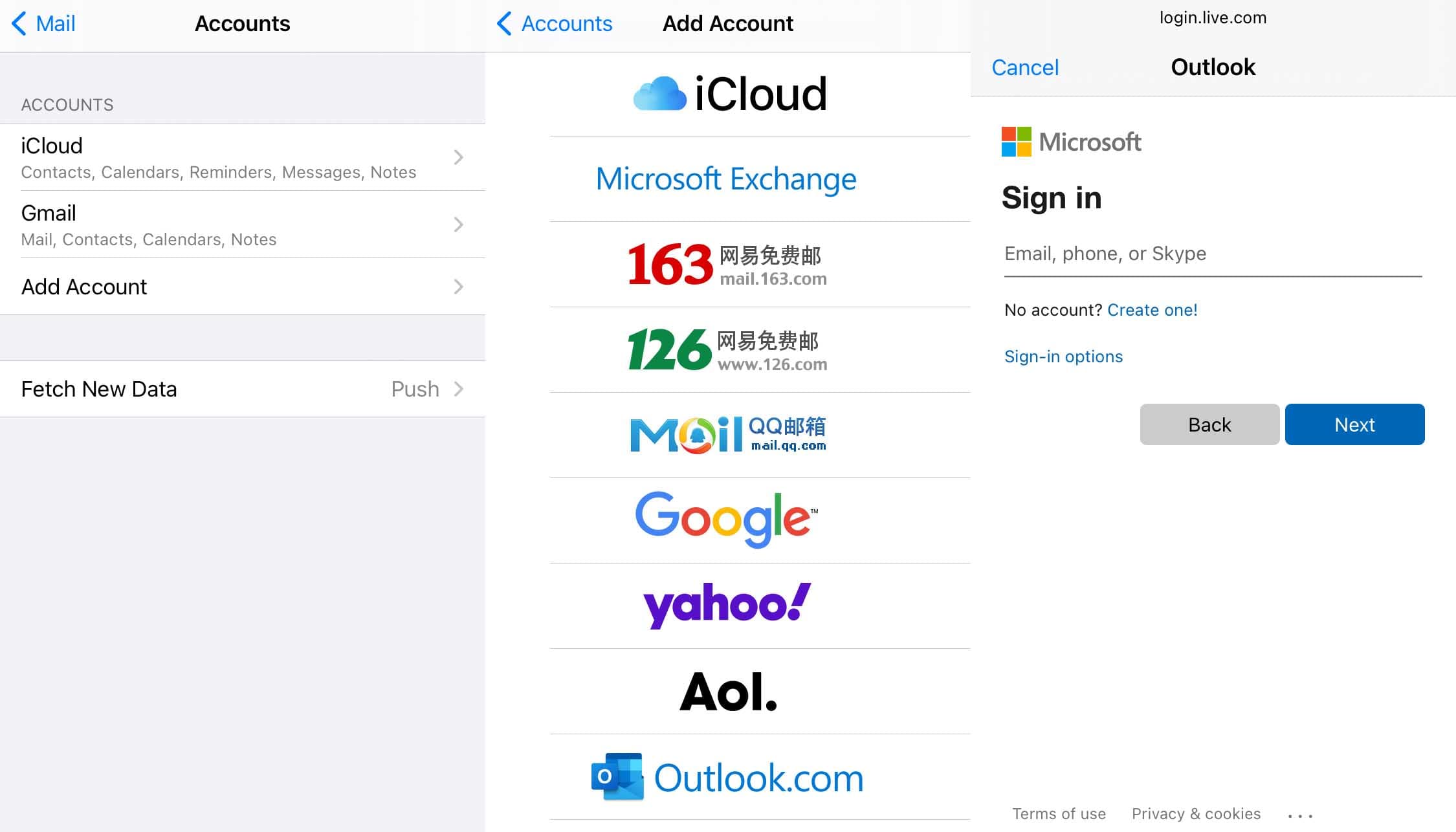Tap the Add Account row

point(243,287)
